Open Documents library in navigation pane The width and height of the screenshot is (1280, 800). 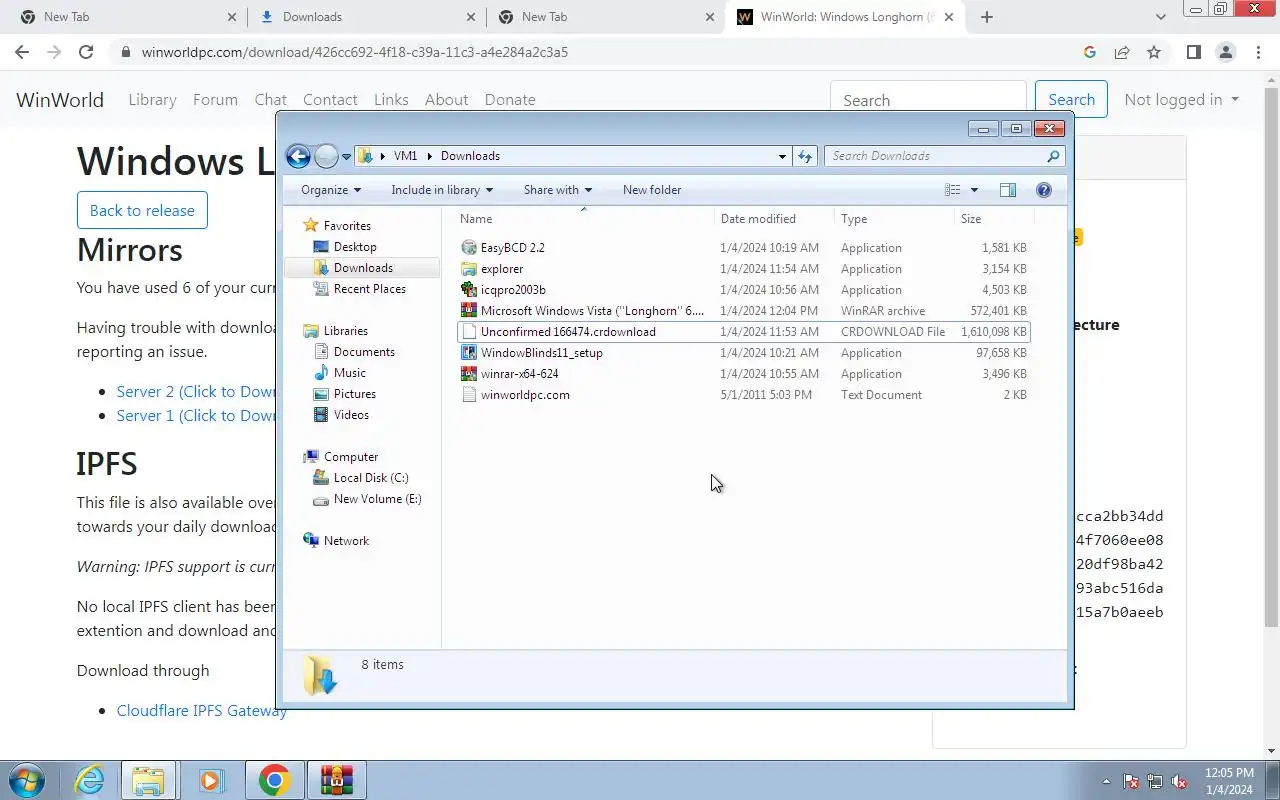click(x=364, y=352)
